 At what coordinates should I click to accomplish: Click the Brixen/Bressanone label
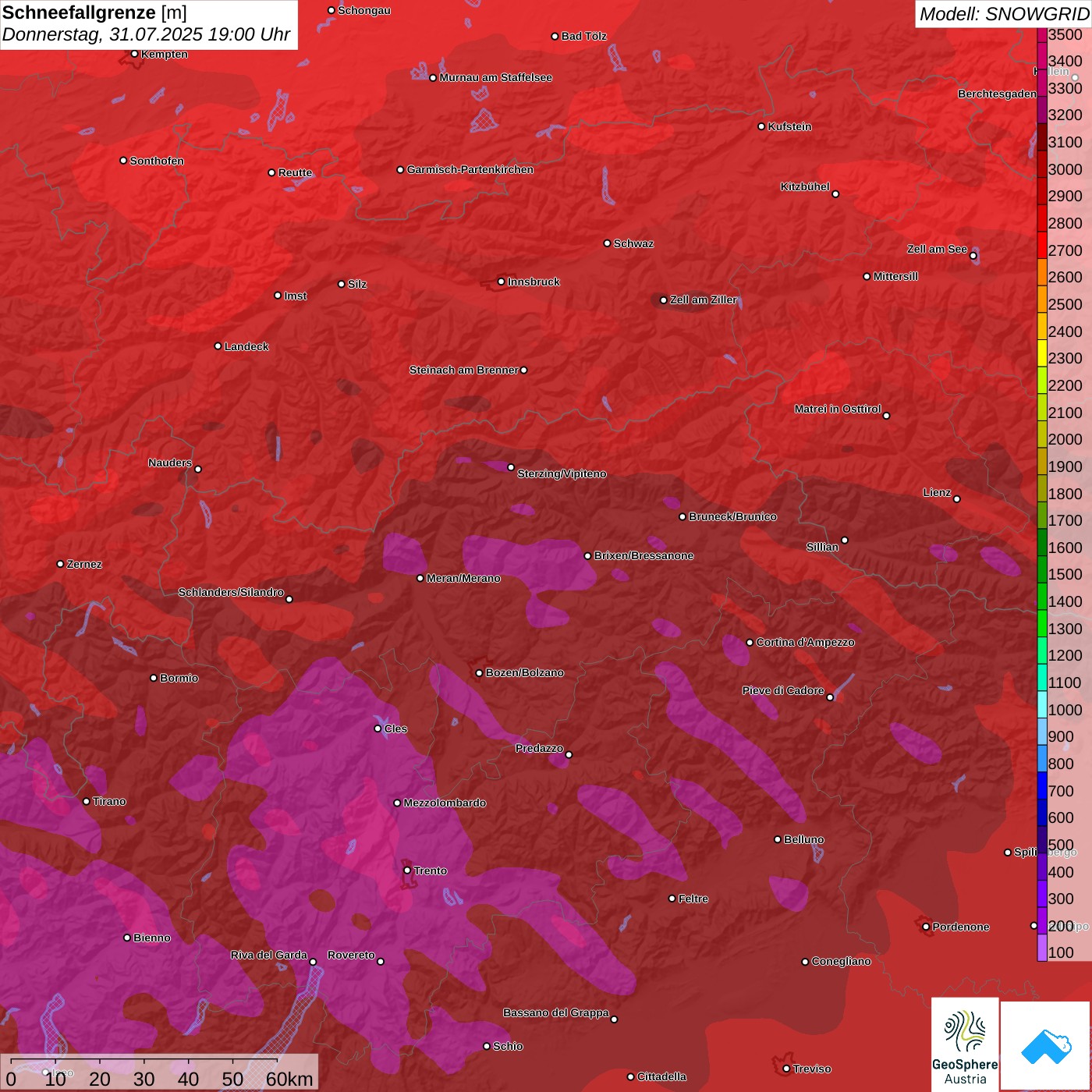643,555
